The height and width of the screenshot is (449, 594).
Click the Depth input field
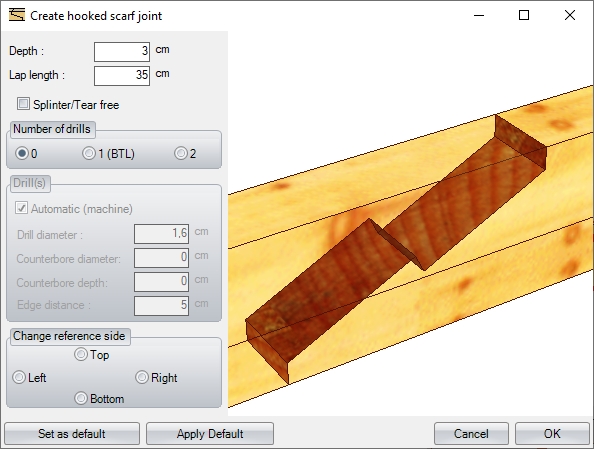click(122, 52)
